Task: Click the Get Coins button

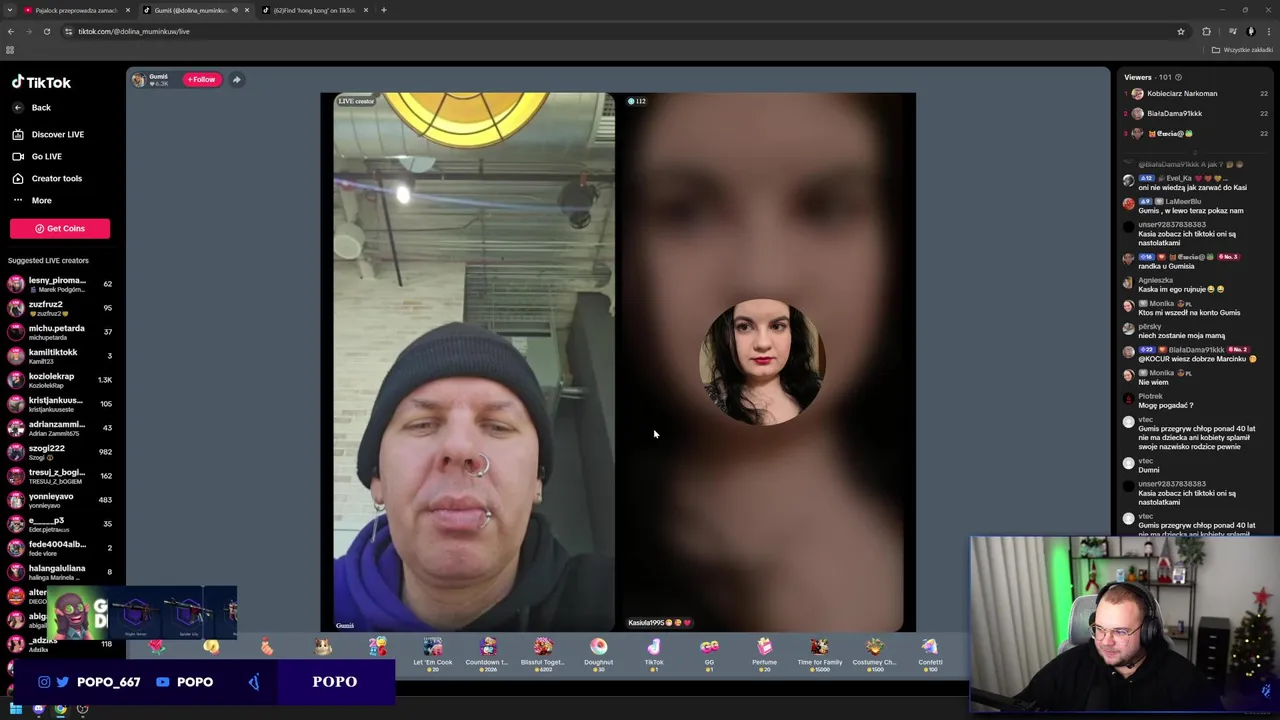Action: [60, 228]
